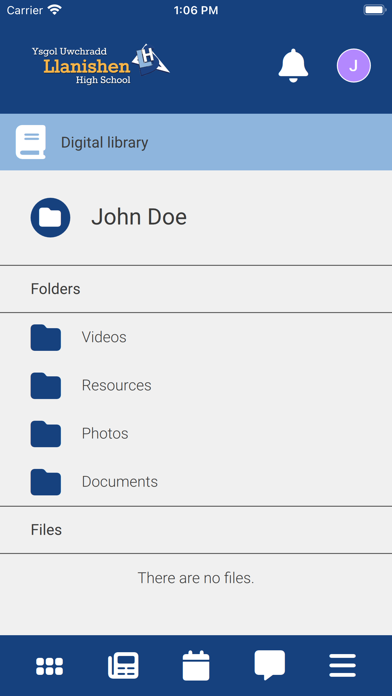The image size is (392, 696).
Task: Click the Documents folder icon
Action: pos(46,482)
